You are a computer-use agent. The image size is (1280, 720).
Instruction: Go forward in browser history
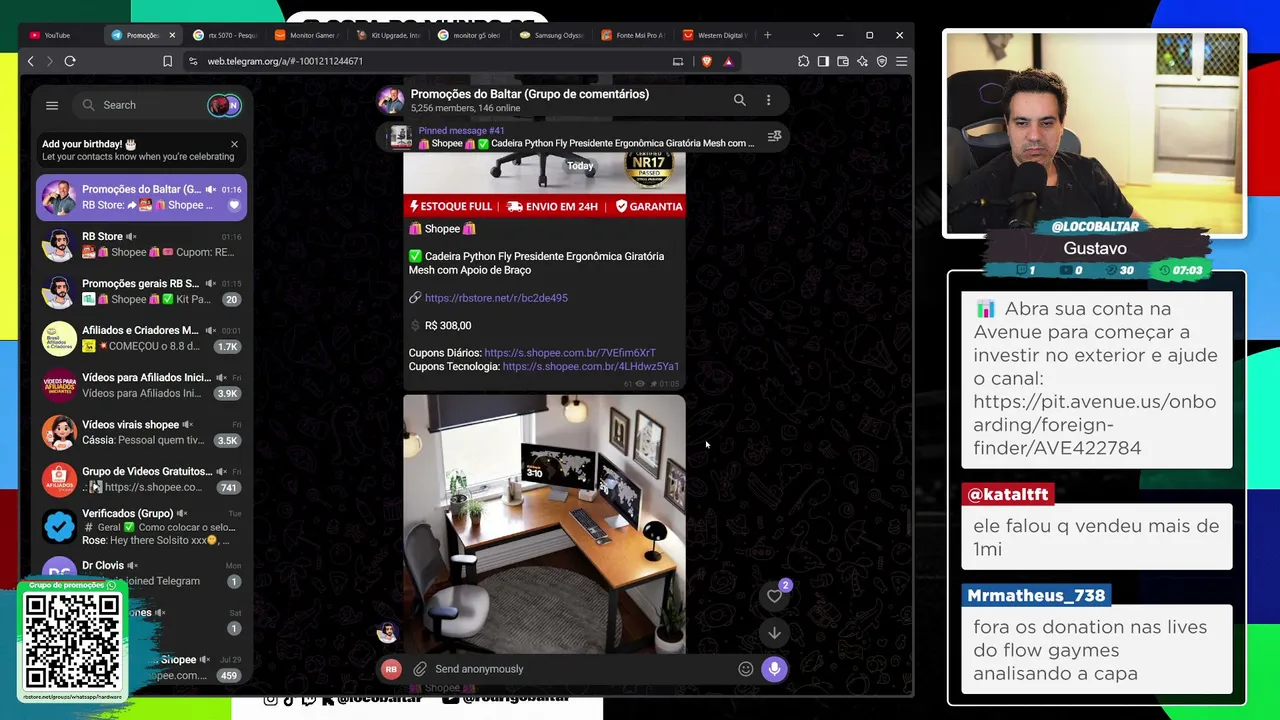pos(49,61)
